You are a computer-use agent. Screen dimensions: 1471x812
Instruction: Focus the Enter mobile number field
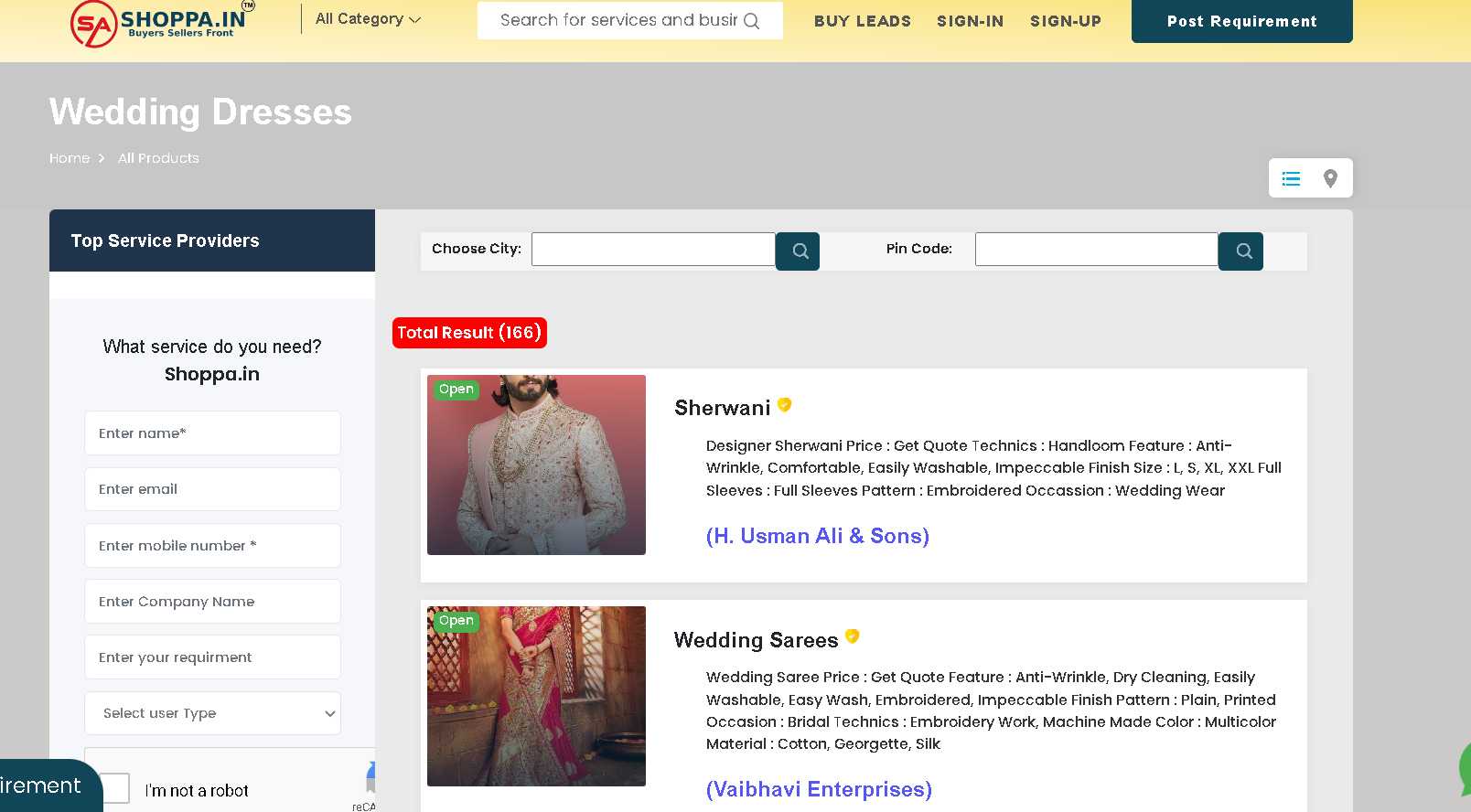[212, 546]
